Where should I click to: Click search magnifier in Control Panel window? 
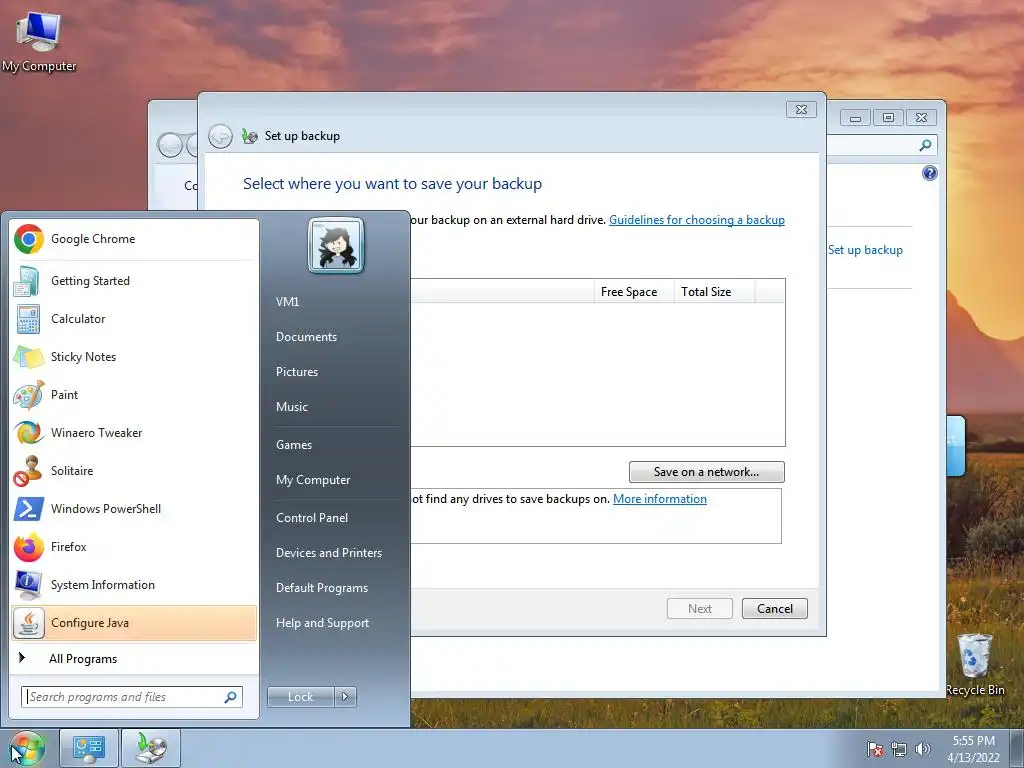click(x=925, y=145)
